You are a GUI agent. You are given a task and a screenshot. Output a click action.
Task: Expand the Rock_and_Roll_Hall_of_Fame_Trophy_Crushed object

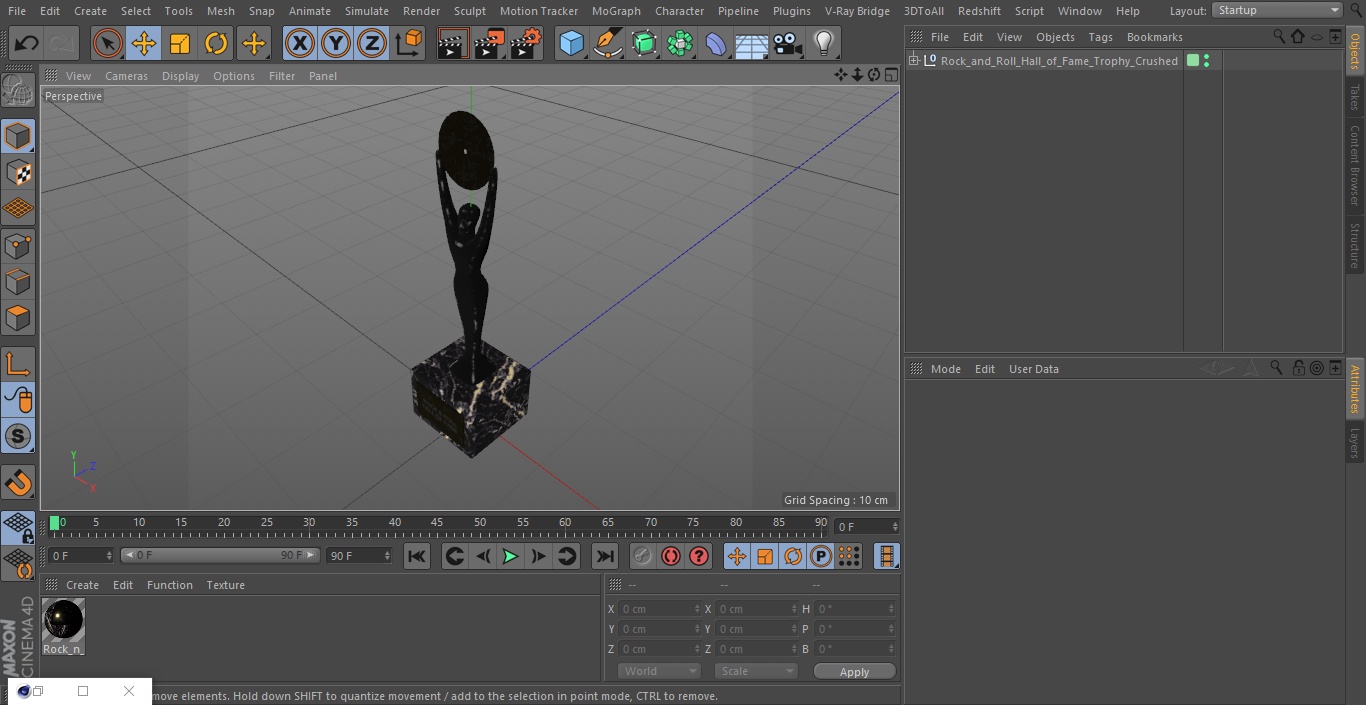[x=914, y=61]
